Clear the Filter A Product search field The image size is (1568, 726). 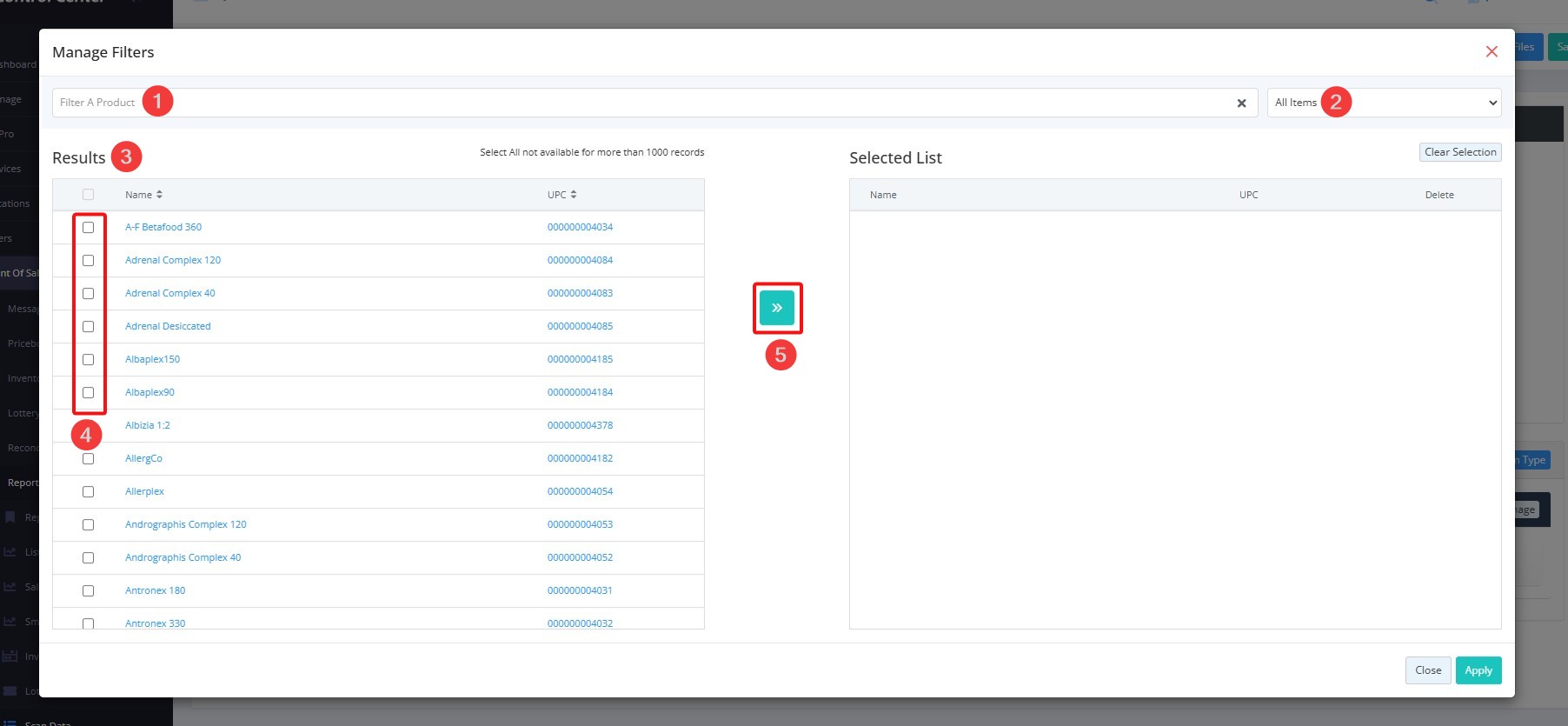click(1241, 103)
